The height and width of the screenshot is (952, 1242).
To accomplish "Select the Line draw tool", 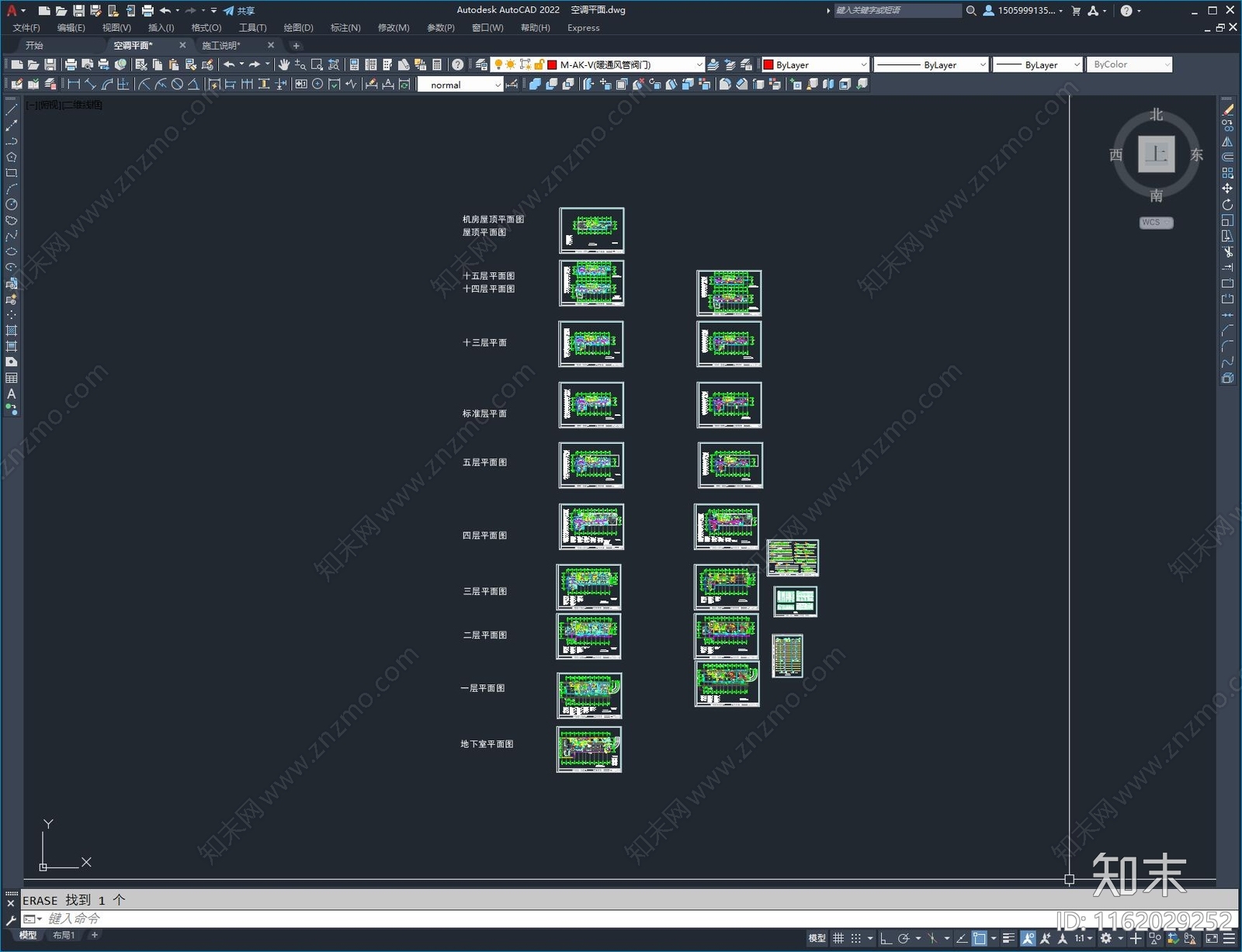I will (x=11, y=110).
